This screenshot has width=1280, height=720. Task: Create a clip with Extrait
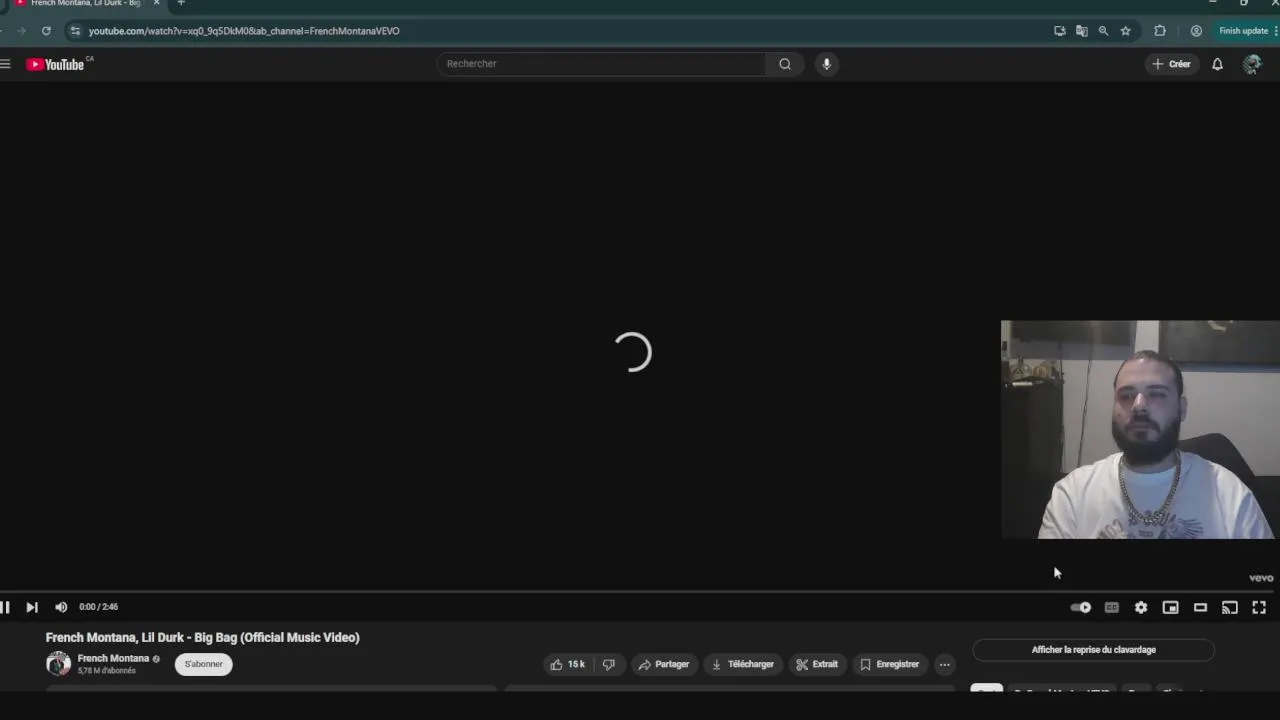coord(817,664)
